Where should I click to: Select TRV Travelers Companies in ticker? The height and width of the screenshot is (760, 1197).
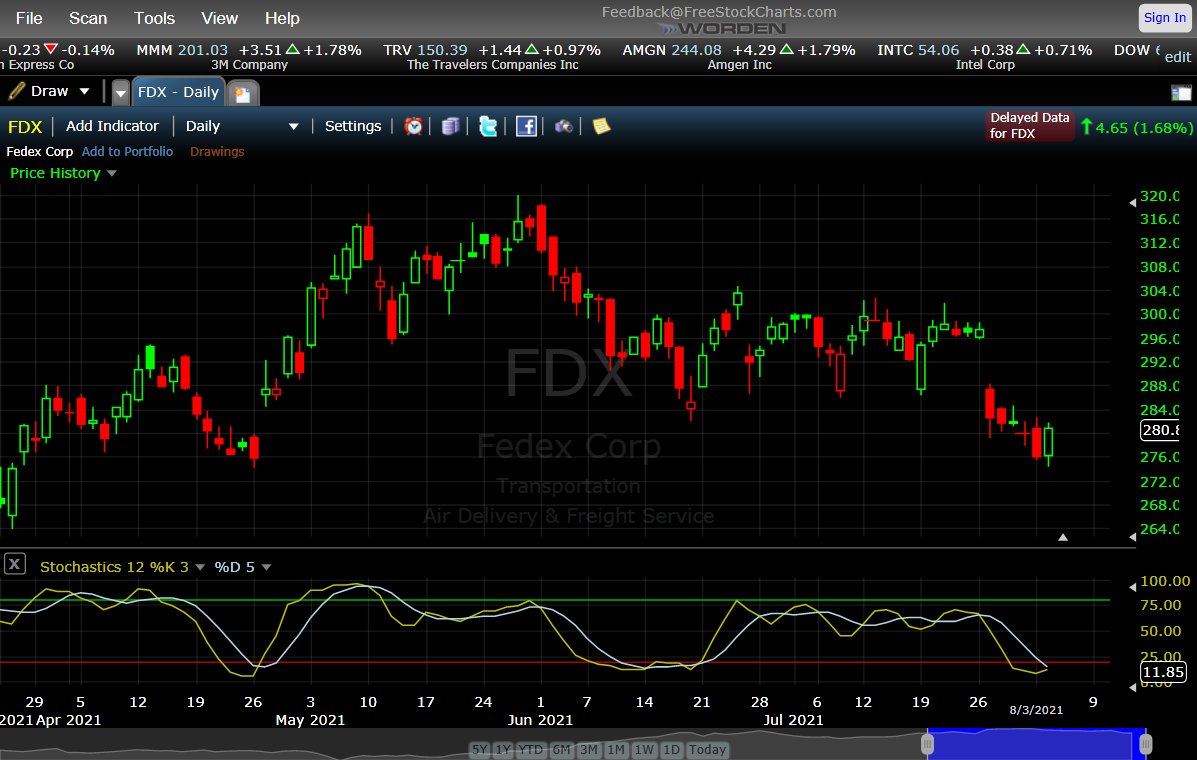492,57
